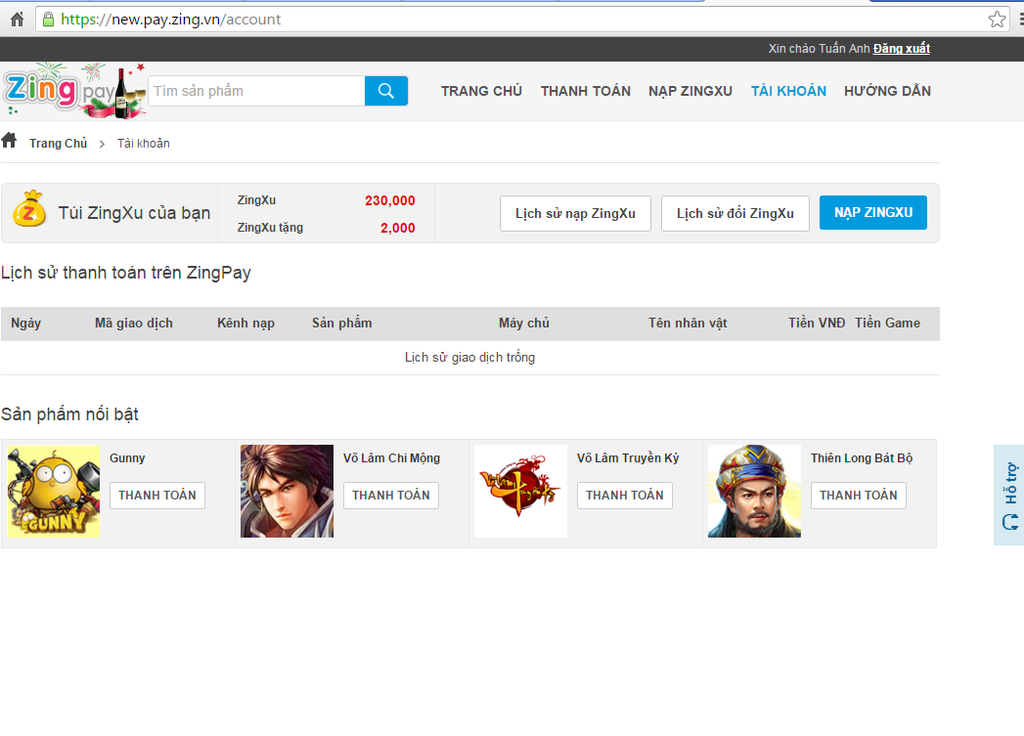Click the Ngày column header
The height and width of the screenshot is (736, 1024).
tap(26, 323)
